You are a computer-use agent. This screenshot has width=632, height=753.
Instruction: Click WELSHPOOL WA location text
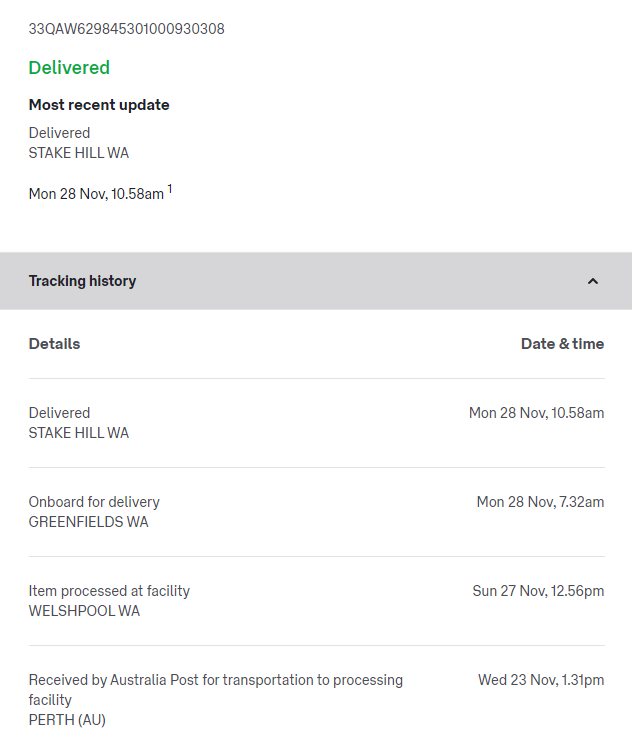coord(84,611)
